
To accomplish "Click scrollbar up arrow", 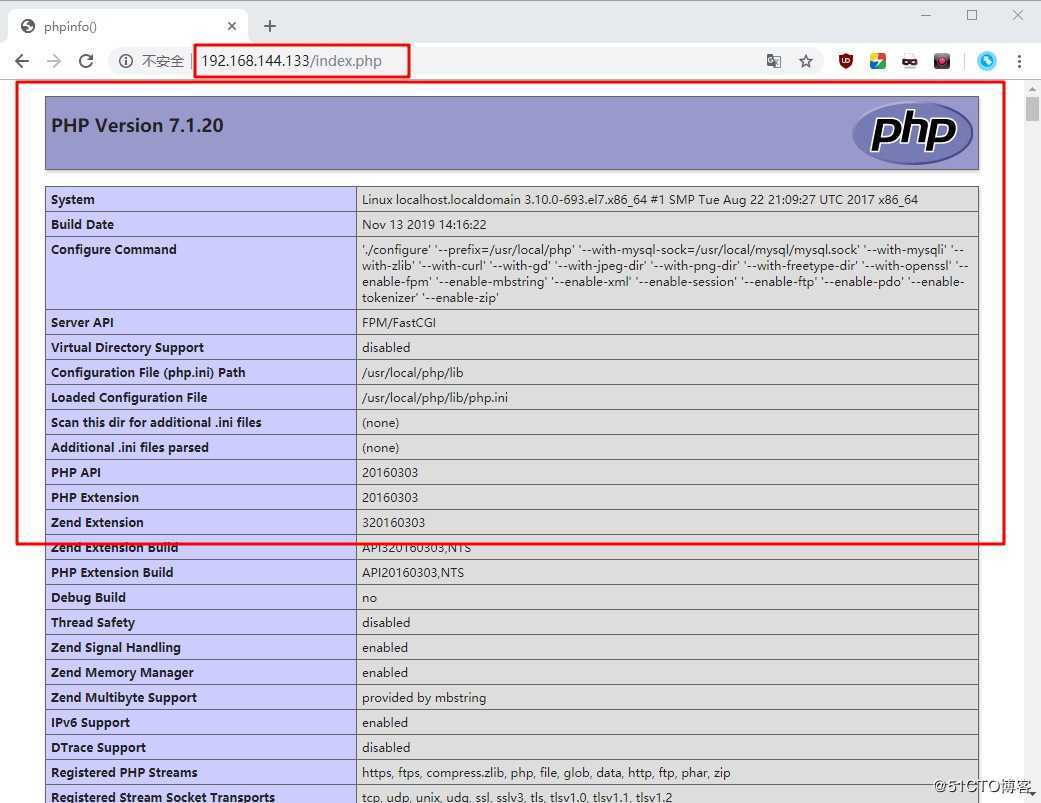I will point(1032,89).
